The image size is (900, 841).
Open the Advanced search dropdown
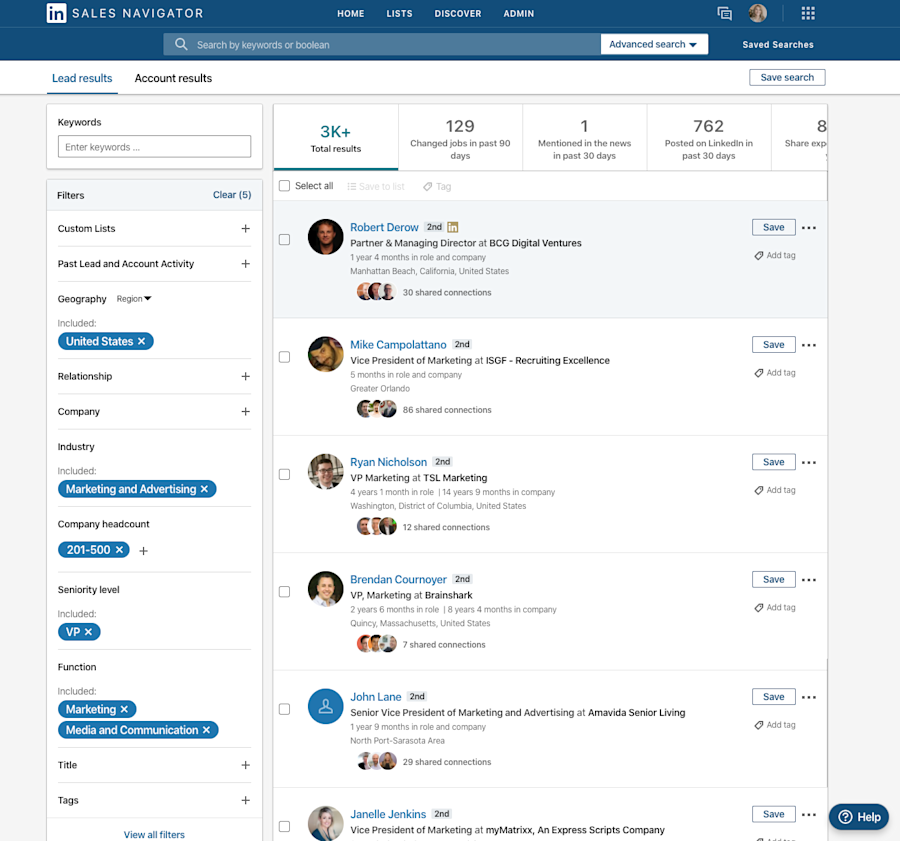coord(654,44)
